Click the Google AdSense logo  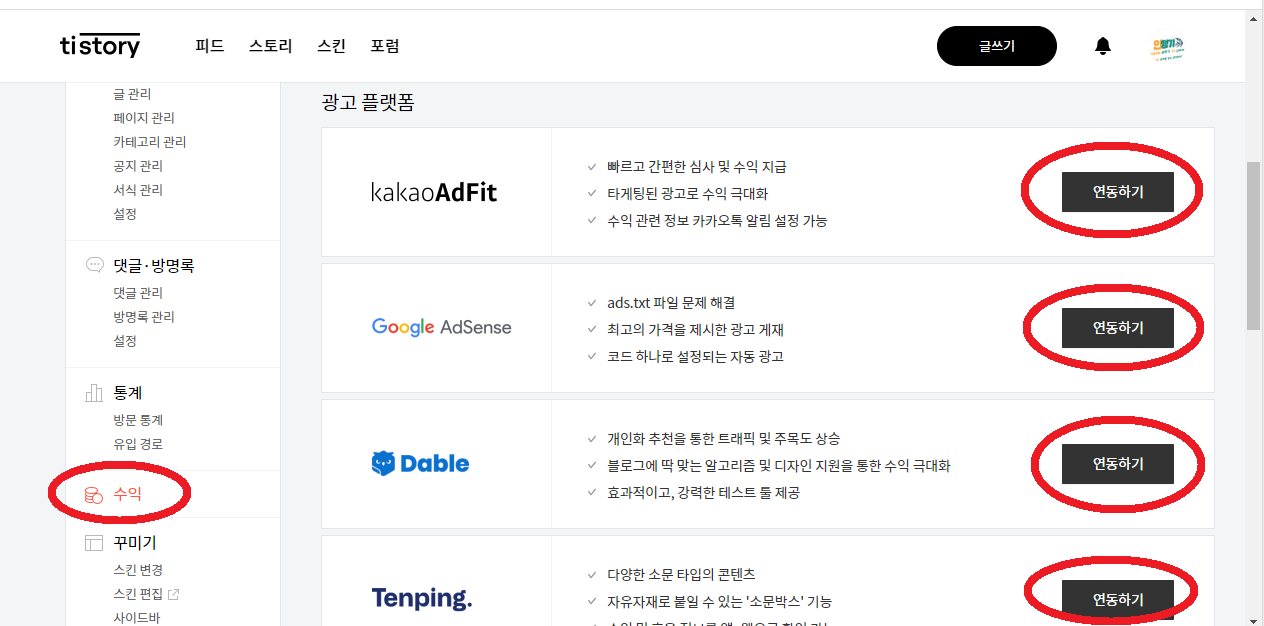coord(441,327)
